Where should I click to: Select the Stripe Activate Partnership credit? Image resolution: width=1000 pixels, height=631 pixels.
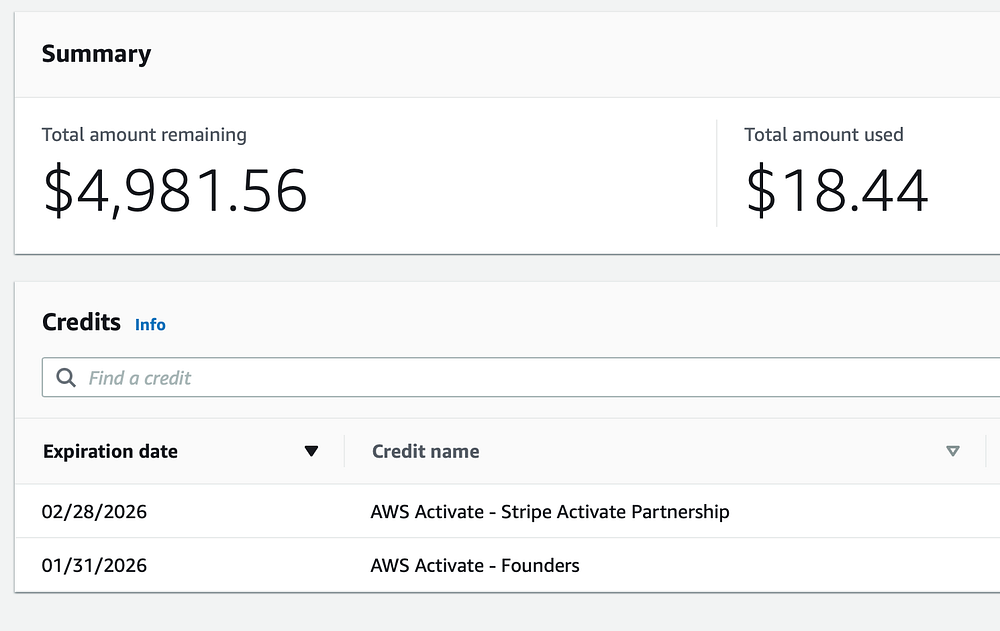[549, 512]
